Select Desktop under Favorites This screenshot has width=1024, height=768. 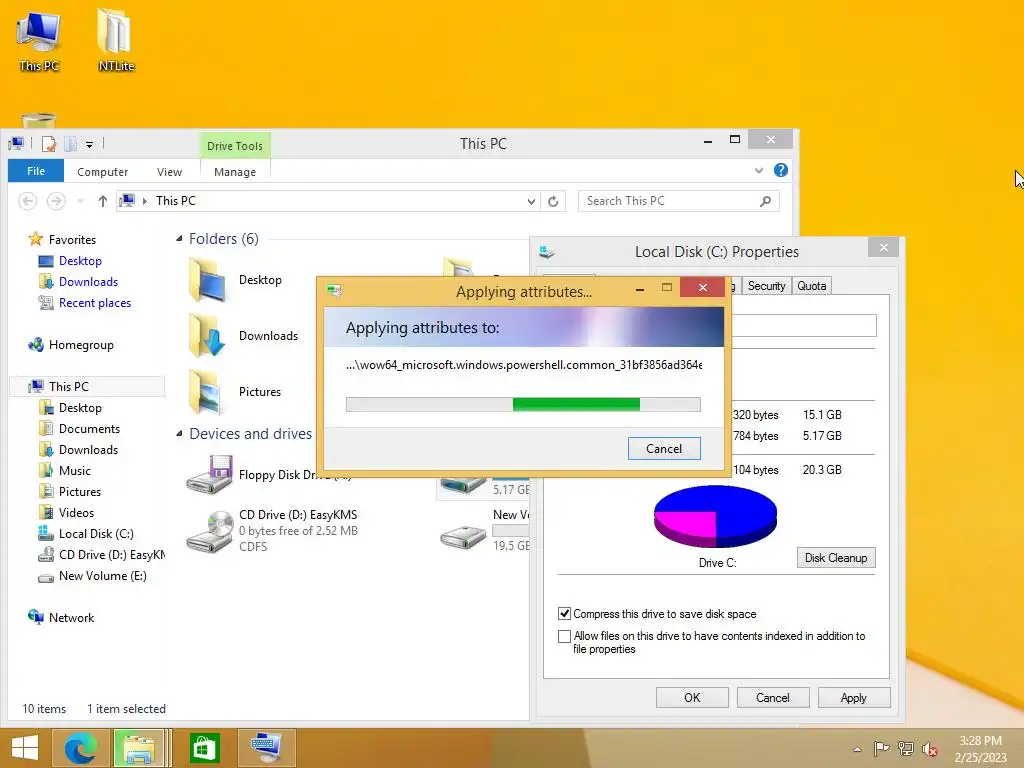click(71, 261)
